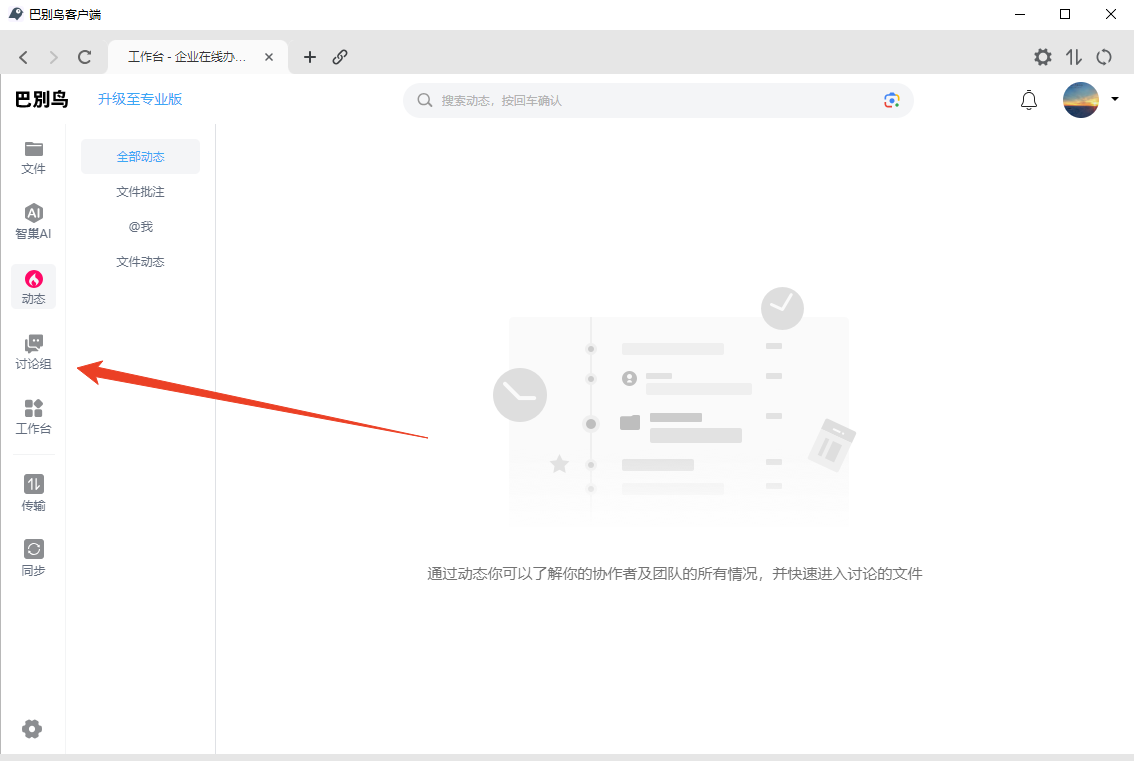Close the 工作台 tab
This screenshot has width=1134, height=761.
269,57
